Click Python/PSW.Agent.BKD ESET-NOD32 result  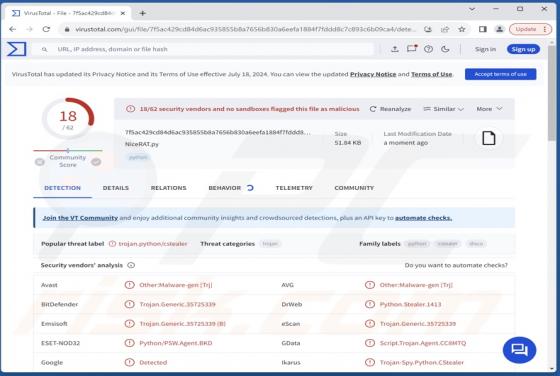pyautogui.click(x=176, y=343)
